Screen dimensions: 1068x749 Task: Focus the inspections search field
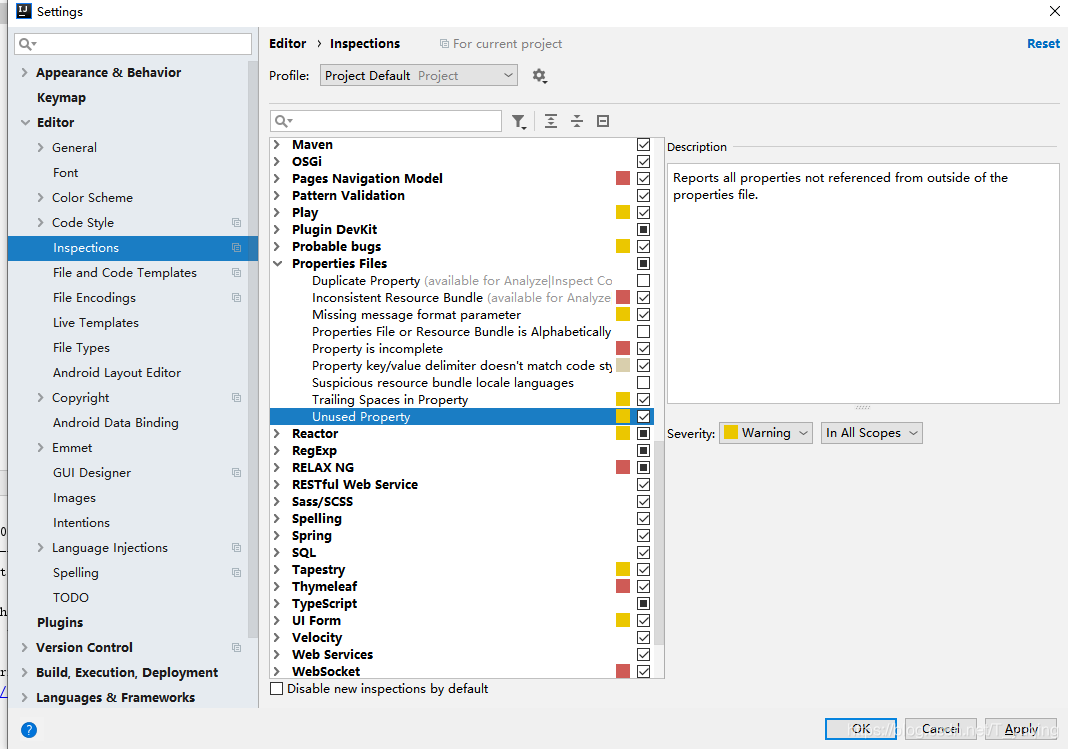point(386,121)
